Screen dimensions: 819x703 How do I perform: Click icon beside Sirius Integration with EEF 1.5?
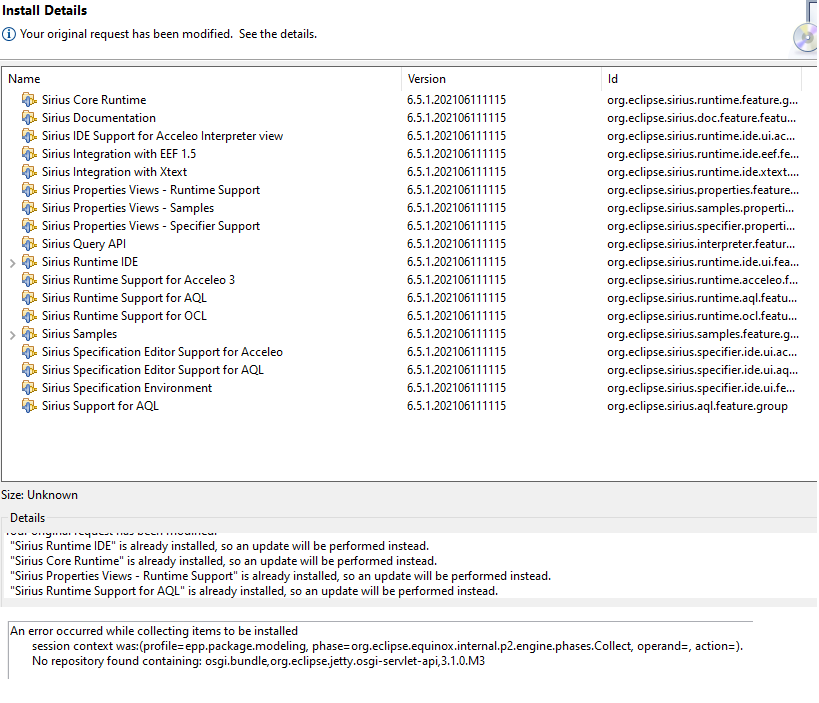29,154
